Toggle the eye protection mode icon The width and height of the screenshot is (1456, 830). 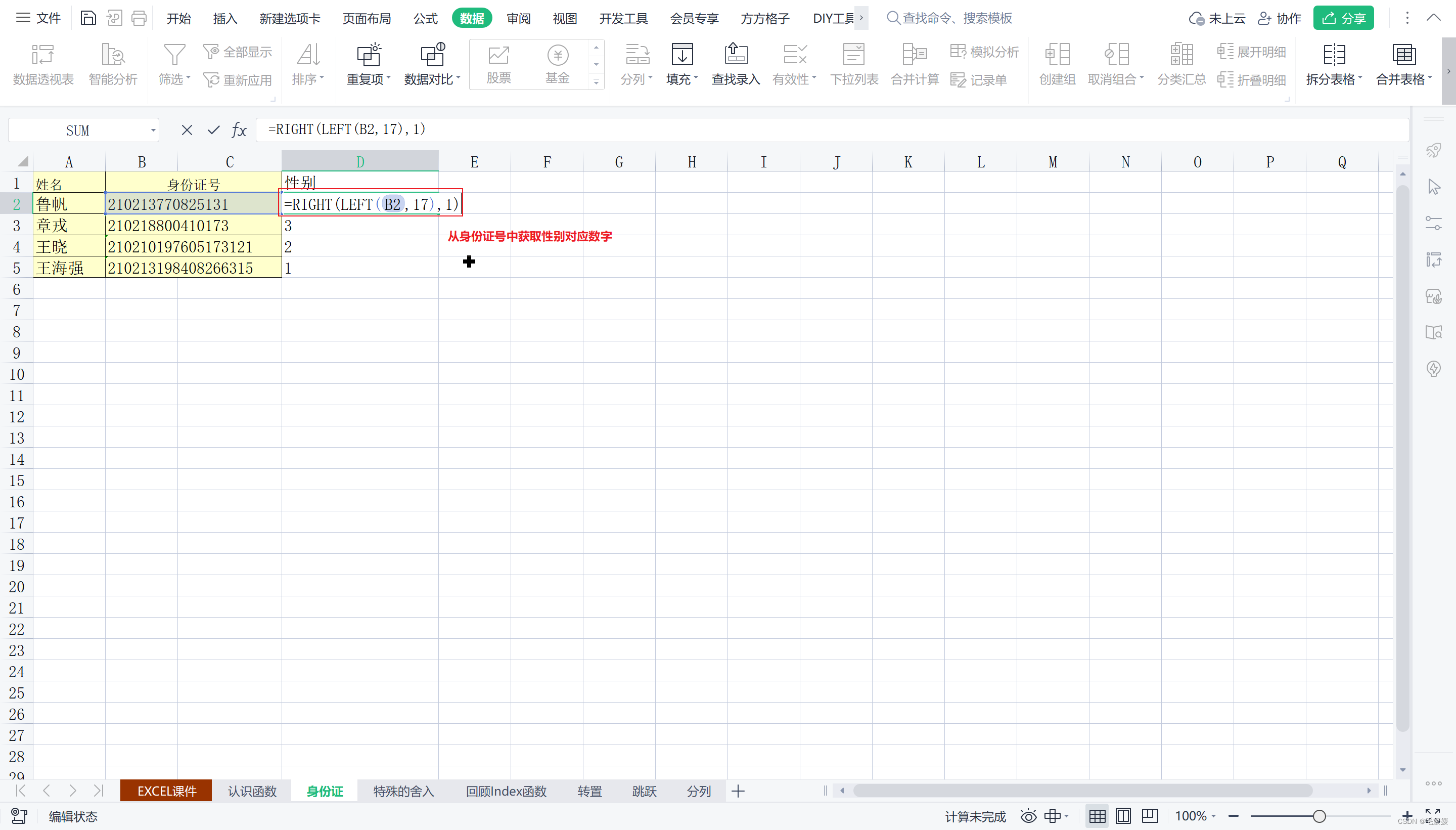tap(1028, 816)
